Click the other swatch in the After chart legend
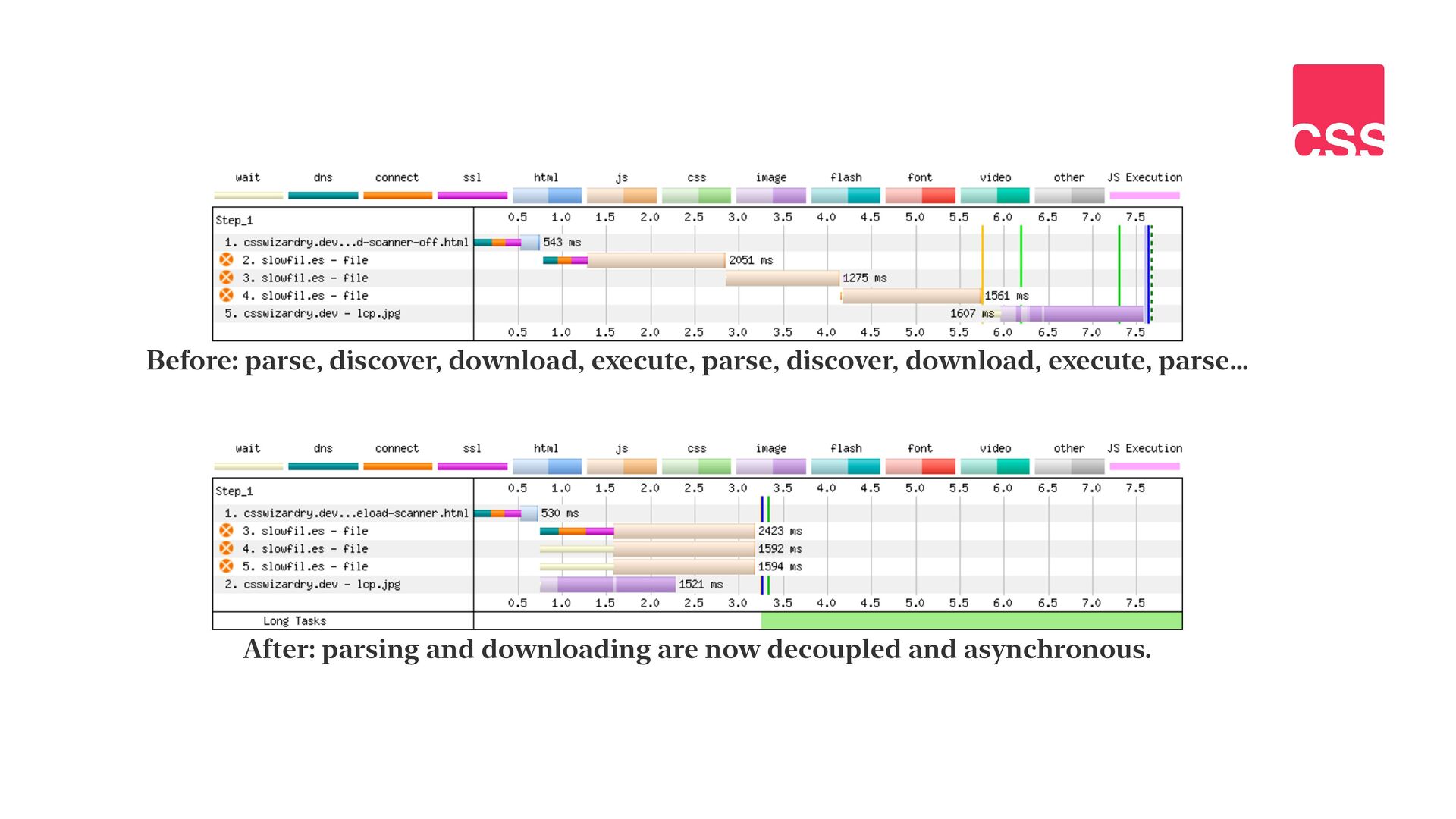The image size is (1456, 819). click(x=1070, y=466)
